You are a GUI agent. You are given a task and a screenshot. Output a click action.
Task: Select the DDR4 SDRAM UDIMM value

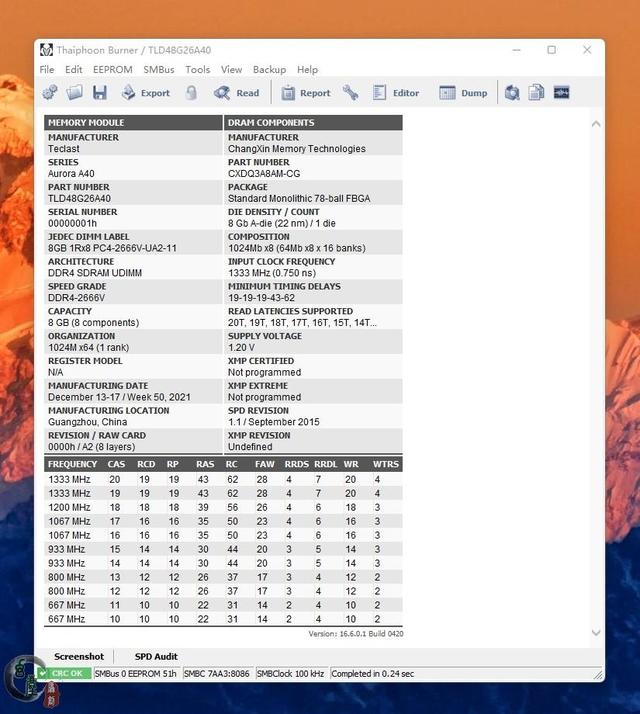point(95,273)
